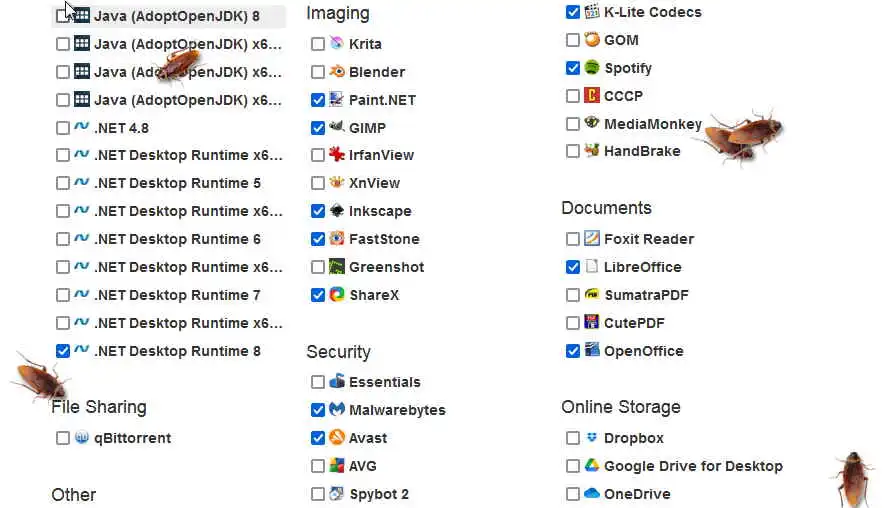Uncheck the Avast checkbox
This screenshot has width=896, height=508.
click(x=318, y=438)
